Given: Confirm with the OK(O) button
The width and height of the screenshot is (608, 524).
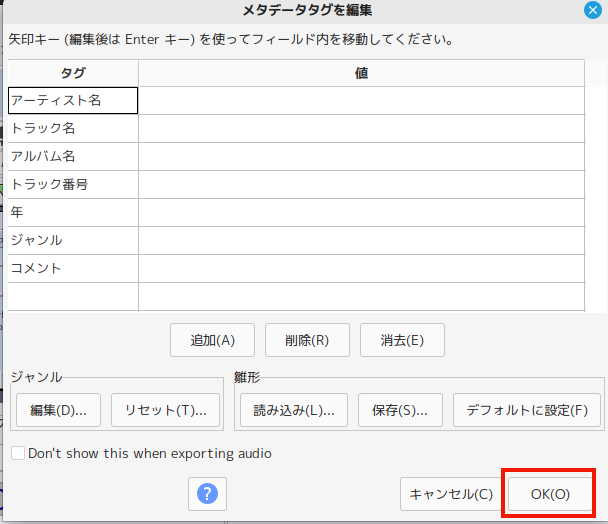Looking at the screenshot, I should click(550, 494).
